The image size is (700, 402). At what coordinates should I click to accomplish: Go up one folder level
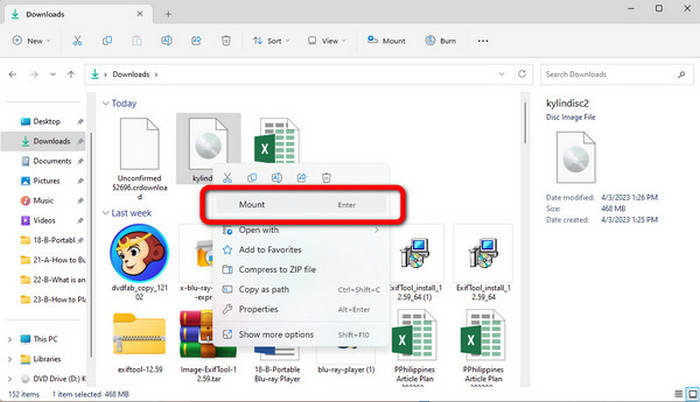pos(71,74)
